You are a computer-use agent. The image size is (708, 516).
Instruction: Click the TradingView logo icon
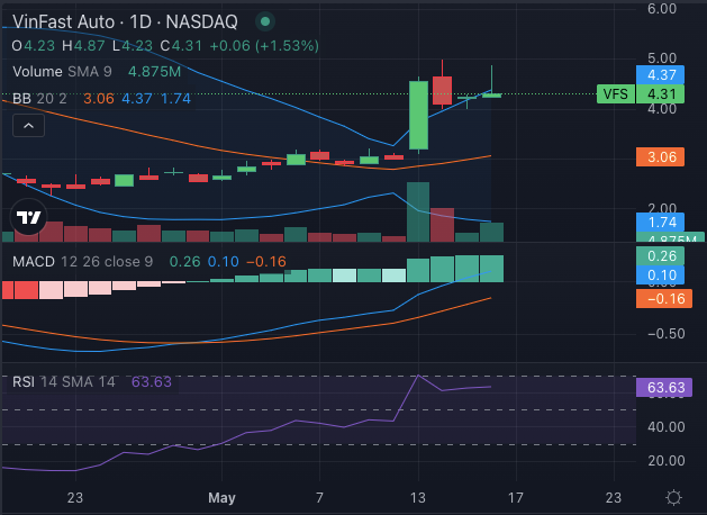point(29,218)
